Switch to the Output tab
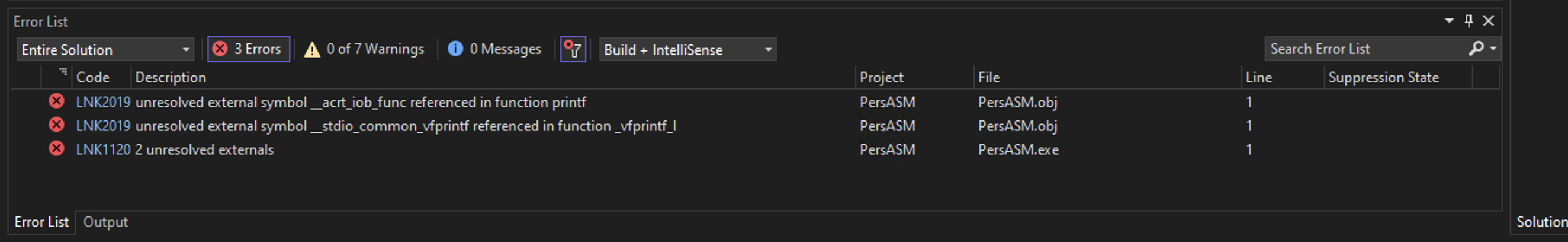Image resolution: width=1568 pixels, height=242 pixels. pos(105,222)
